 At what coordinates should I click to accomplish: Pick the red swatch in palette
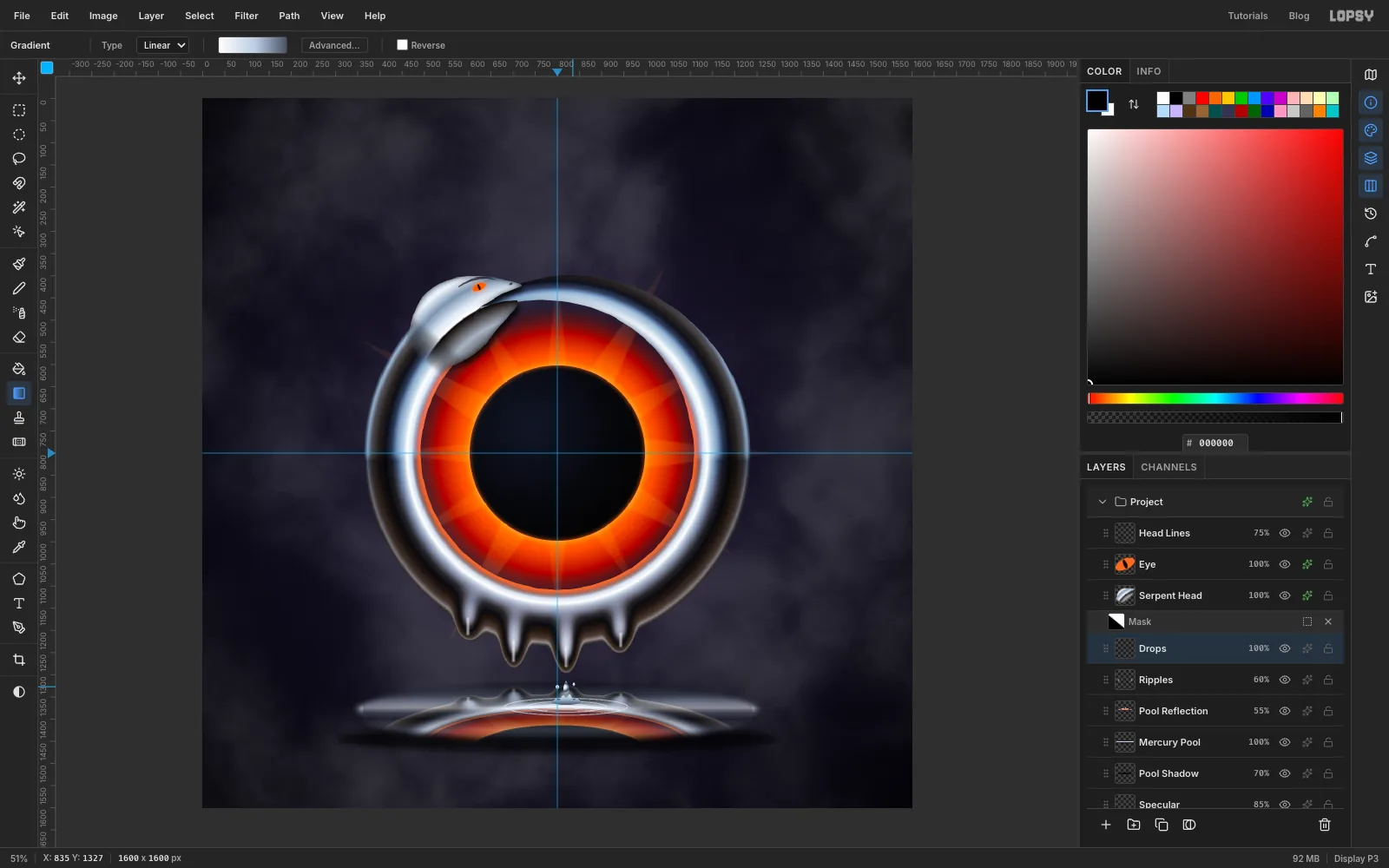1202,98
